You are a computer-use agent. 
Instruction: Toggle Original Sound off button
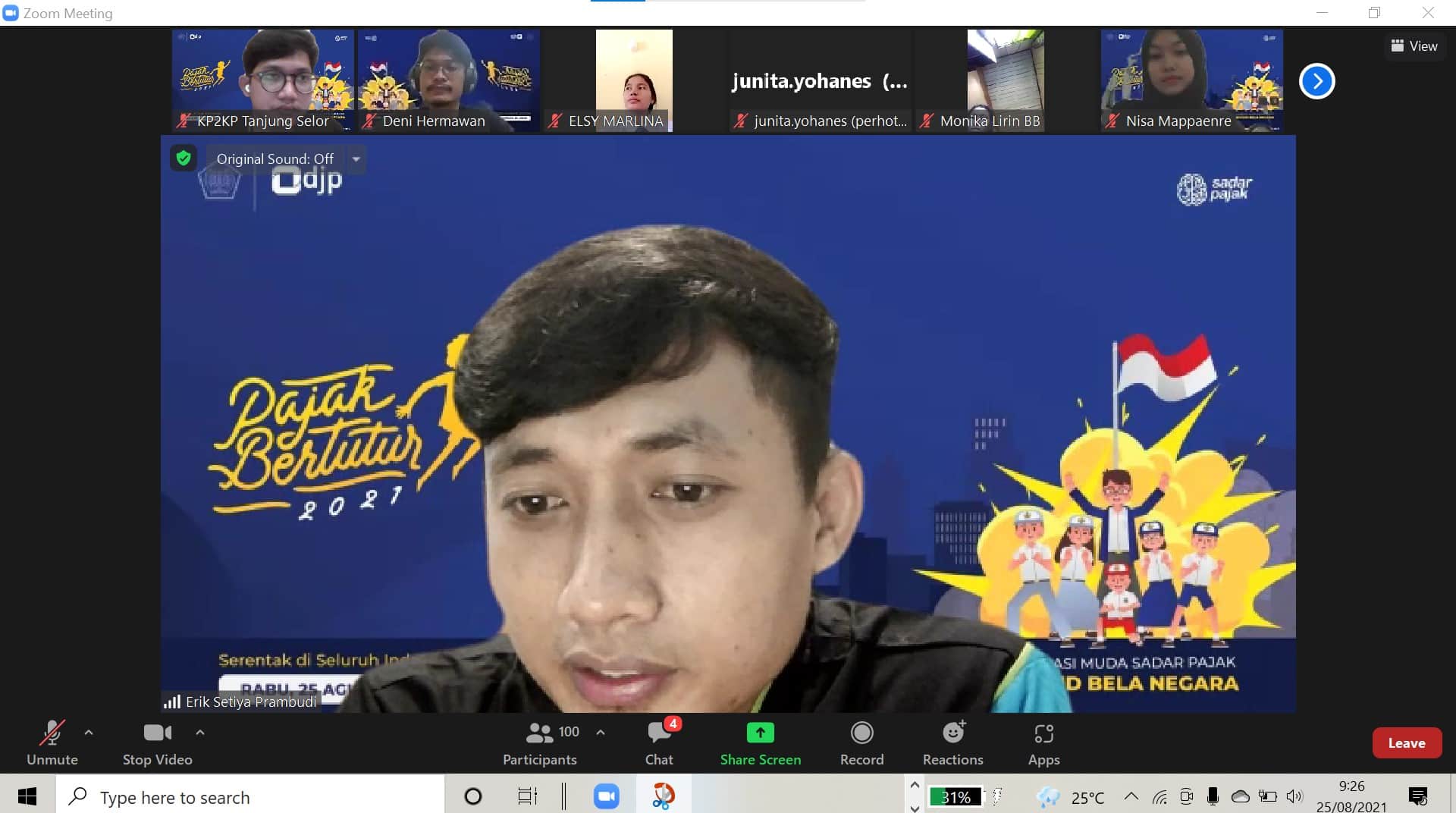pos(275,159)
